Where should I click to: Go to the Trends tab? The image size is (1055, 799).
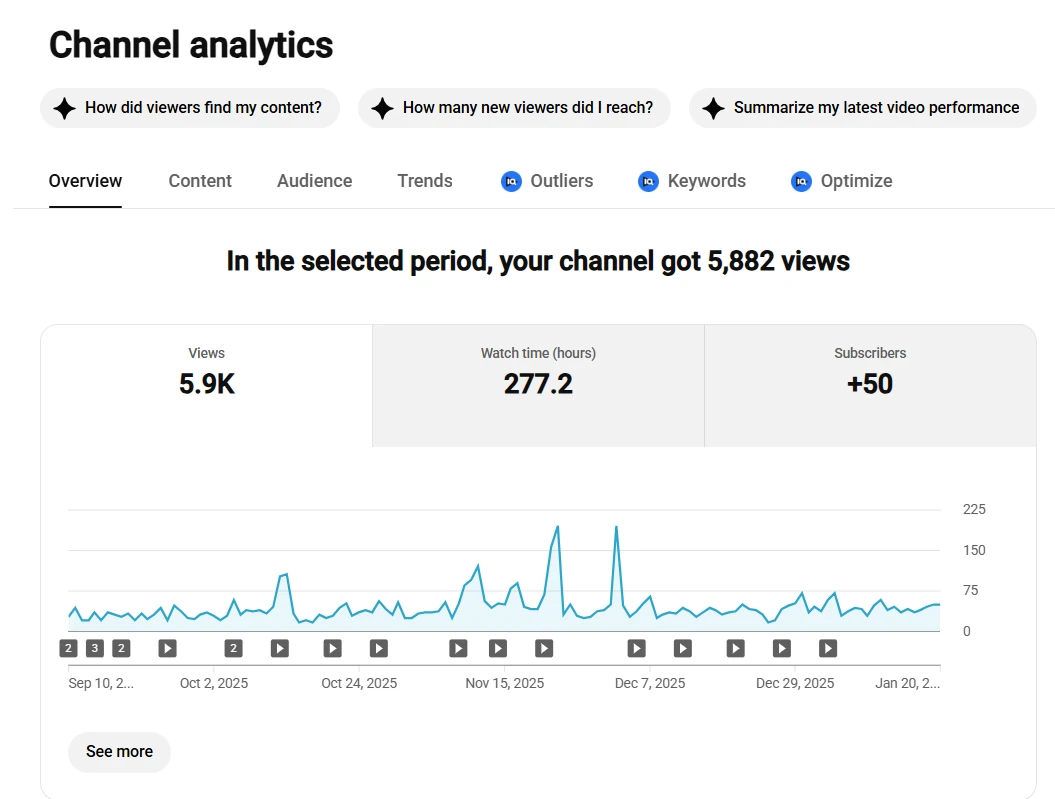click(x=425, y=181)
